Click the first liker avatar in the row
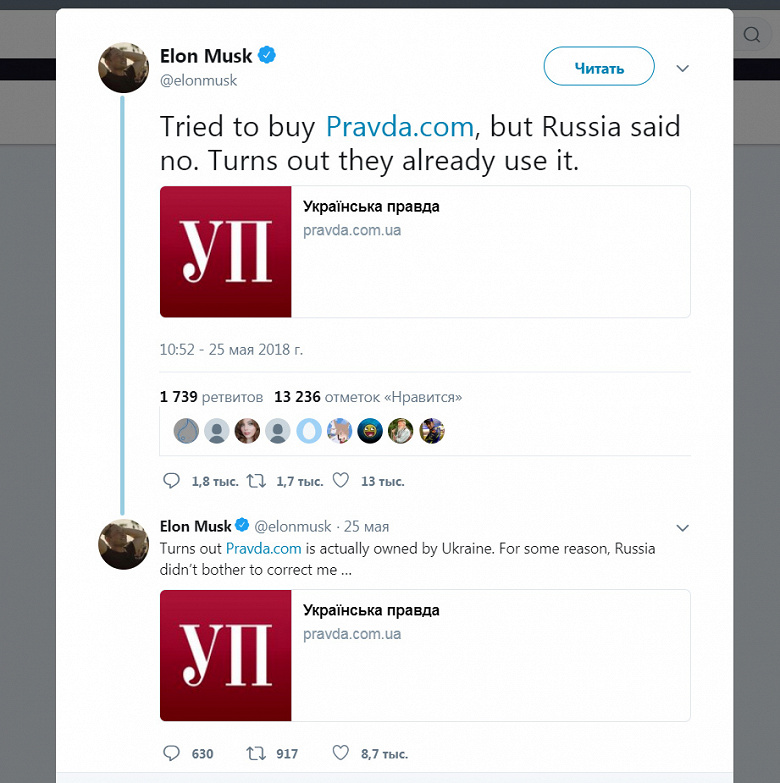This screenshot has height=783, width=780. coord(186,431)
